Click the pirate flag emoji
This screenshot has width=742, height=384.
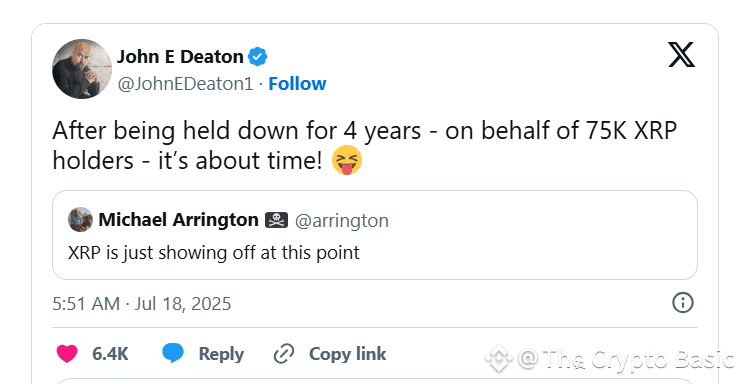(x=276, y=220)
